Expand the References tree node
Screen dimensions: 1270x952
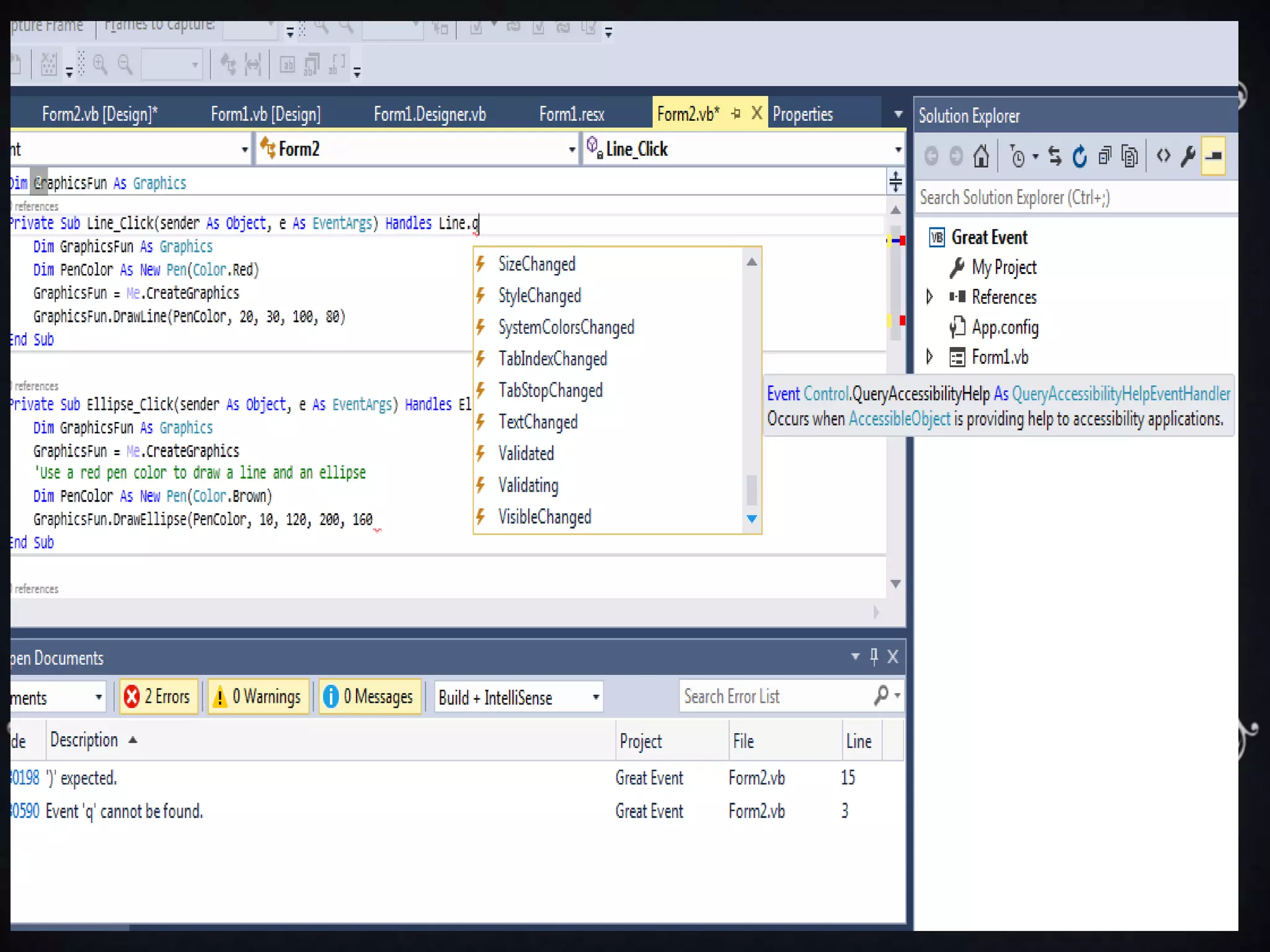pyautogui.click(x=929, y=297)
